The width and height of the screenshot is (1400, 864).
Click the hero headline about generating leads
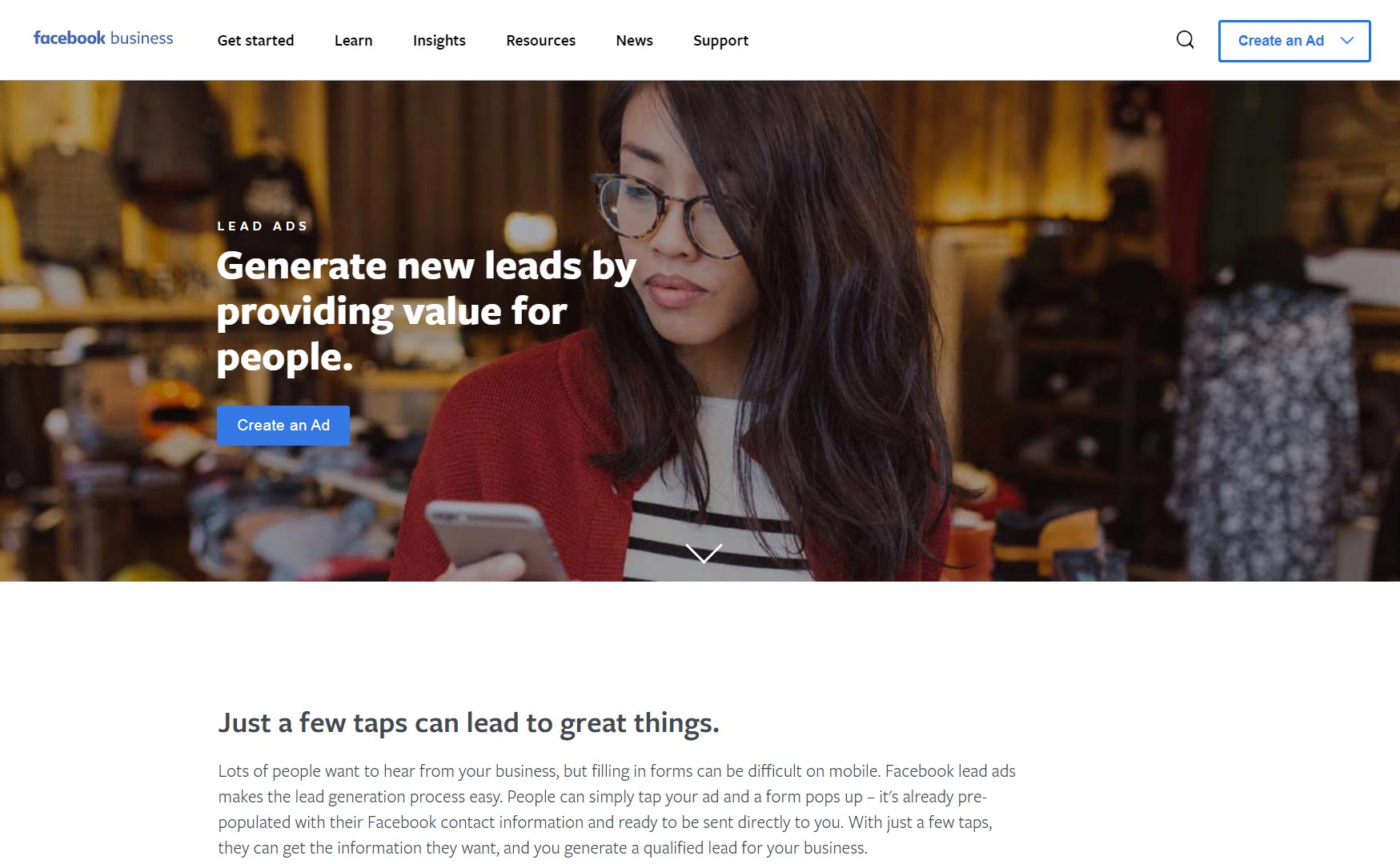click(x=427, y=310)
